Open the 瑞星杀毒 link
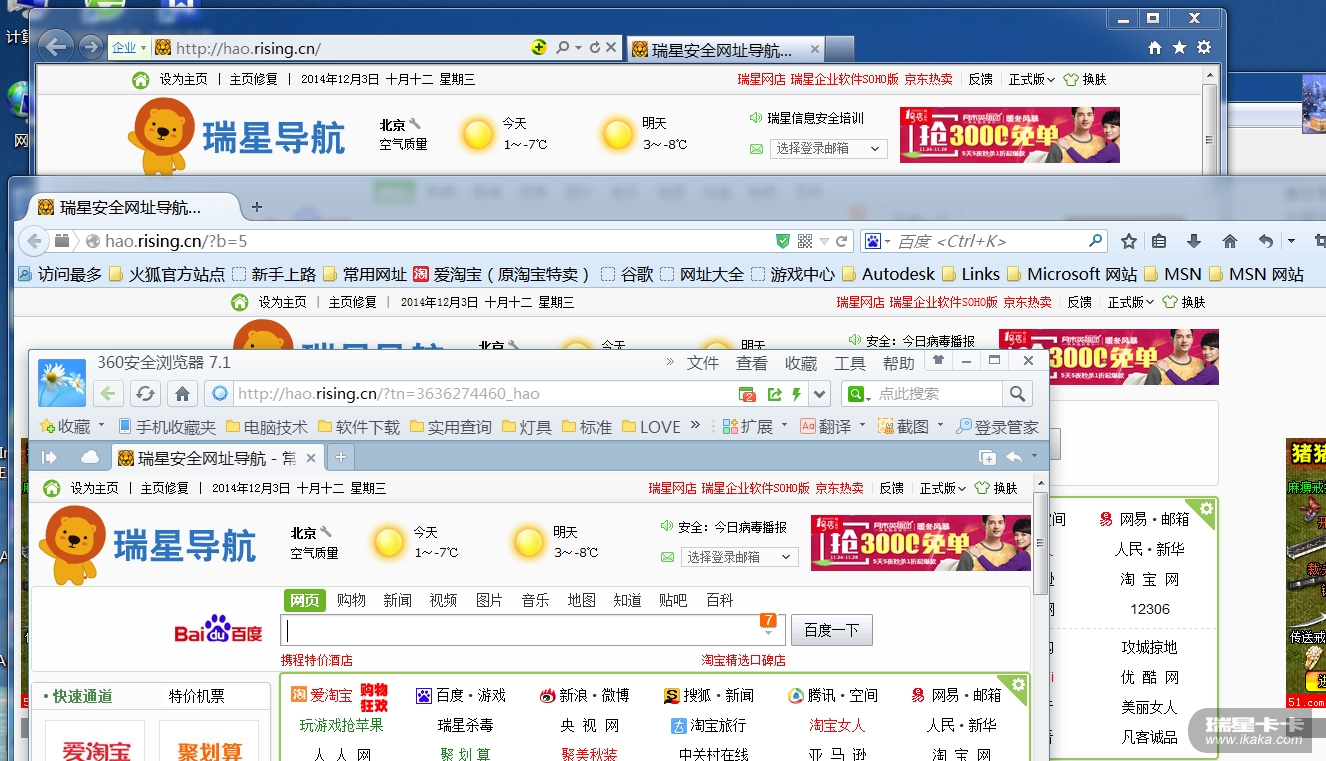 pos(466,725)
